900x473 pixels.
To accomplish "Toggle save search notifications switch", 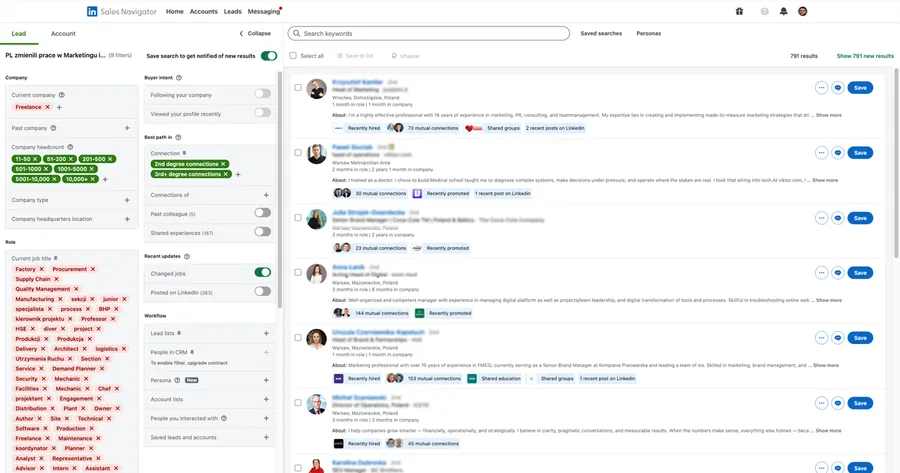I will click(269, 56).
